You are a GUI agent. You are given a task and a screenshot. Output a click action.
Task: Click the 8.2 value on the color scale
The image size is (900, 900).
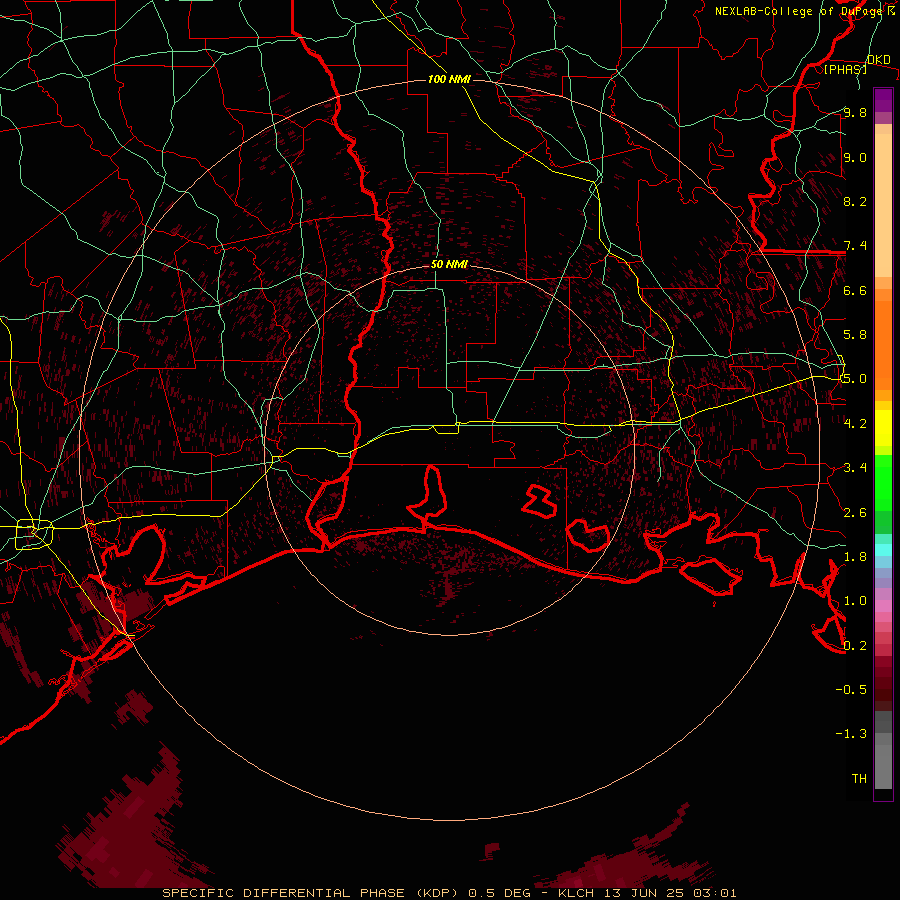pyautogui.click(x=855, y=201)
